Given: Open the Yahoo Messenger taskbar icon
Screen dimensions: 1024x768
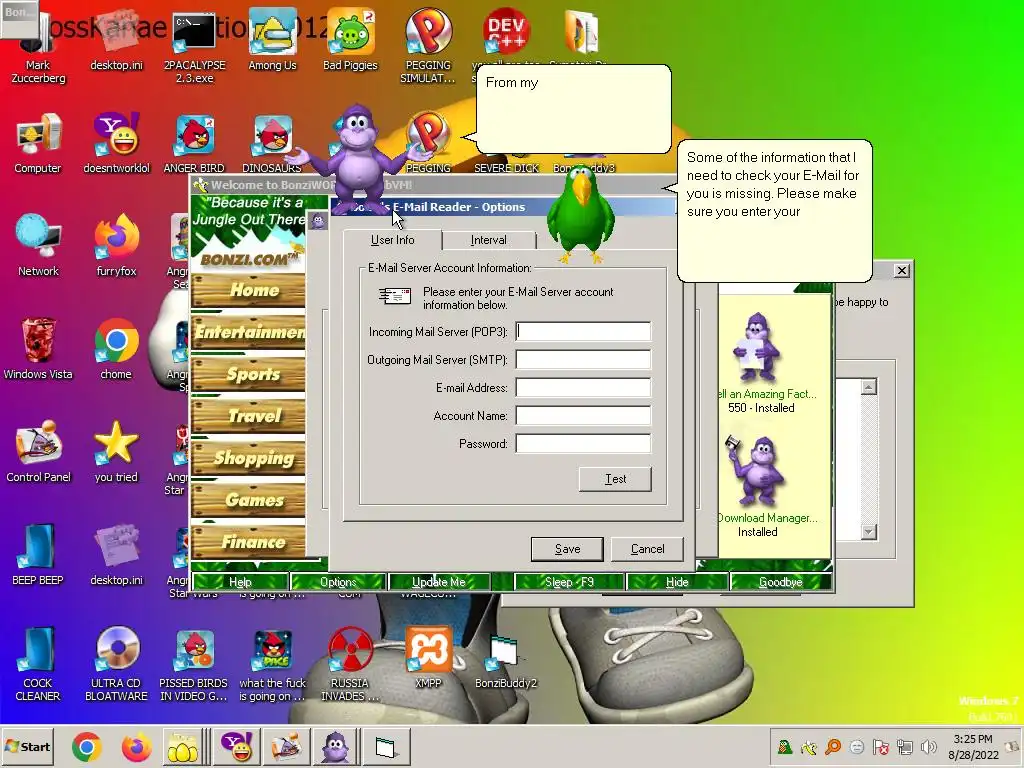Looking at the screenshot, I should [x=236, y=746].
